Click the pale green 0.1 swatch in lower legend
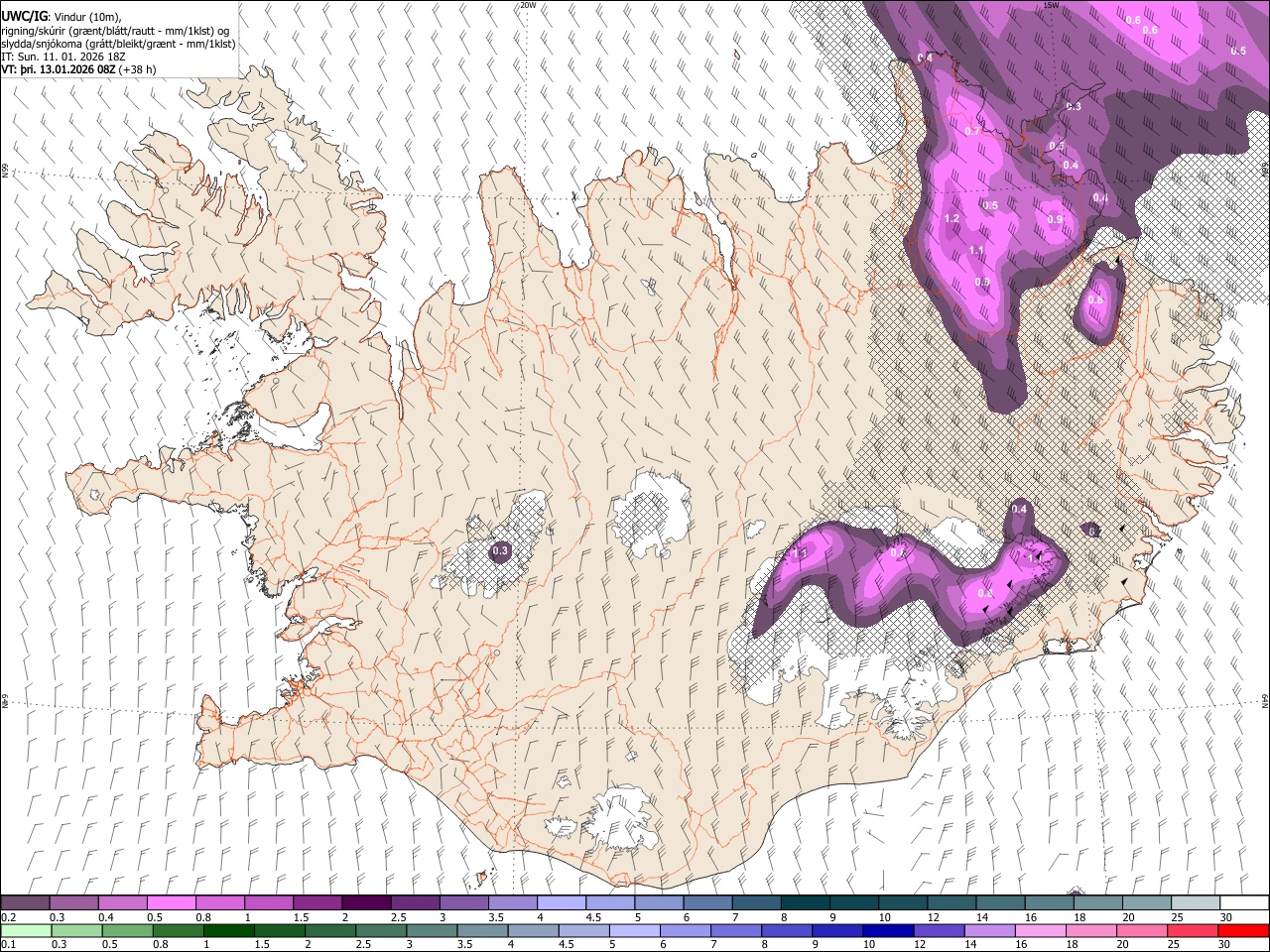The width and height of the screenshot is (1270, 952). [x=26, y=930]
